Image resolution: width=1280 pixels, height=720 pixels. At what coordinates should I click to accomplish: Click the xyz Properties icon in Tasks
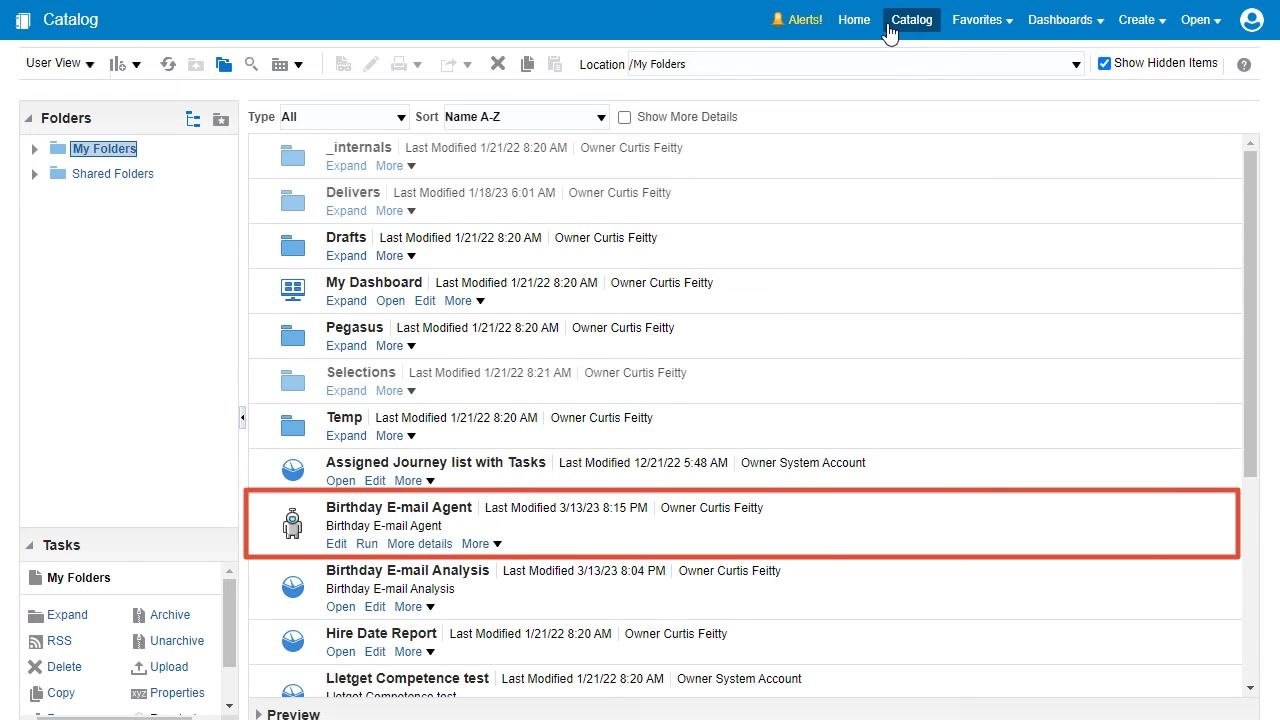[x=139, y=693]
